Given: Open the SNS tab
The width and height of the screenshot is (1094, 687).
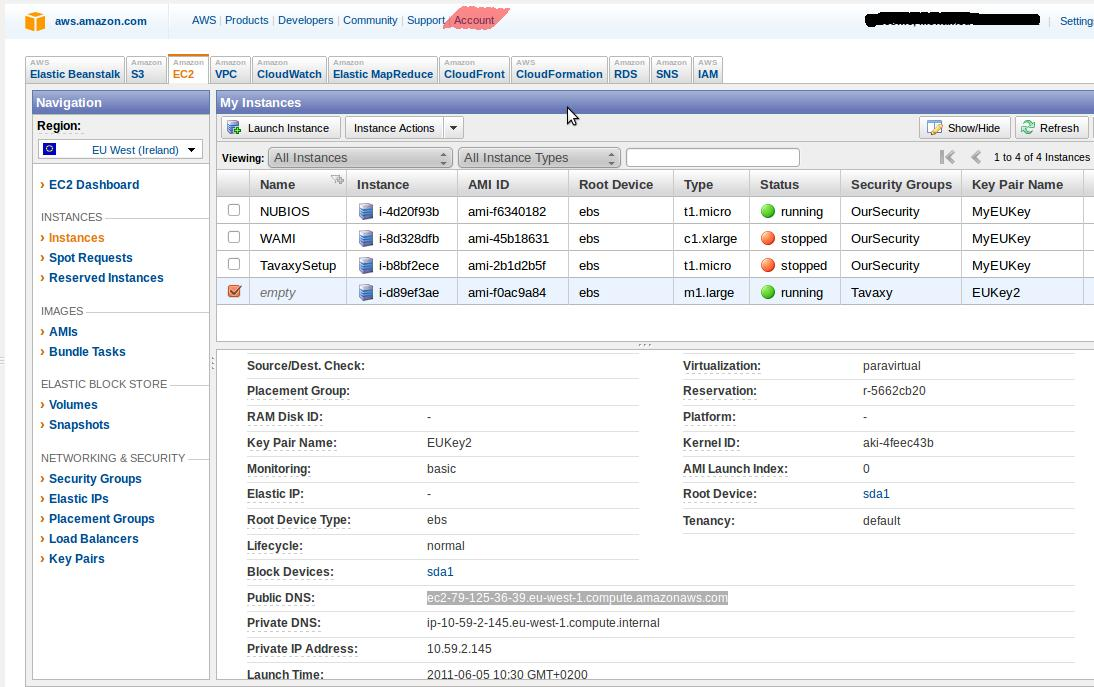Looking at the screenshot, I should pos(671,70).
